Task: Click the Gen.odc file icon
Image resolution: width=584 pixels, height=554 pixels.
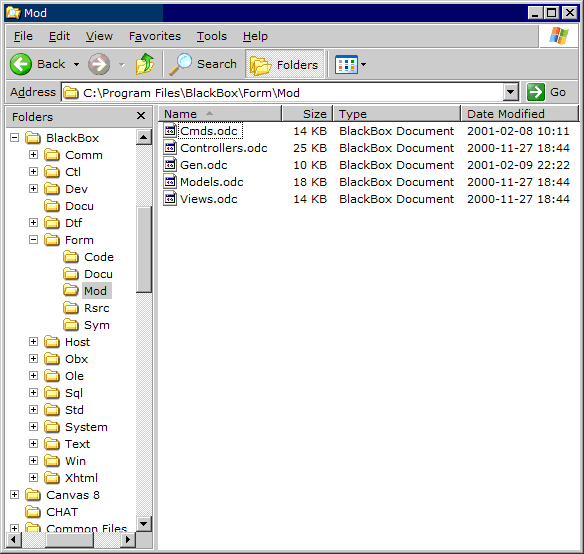Action: [170, 165]
